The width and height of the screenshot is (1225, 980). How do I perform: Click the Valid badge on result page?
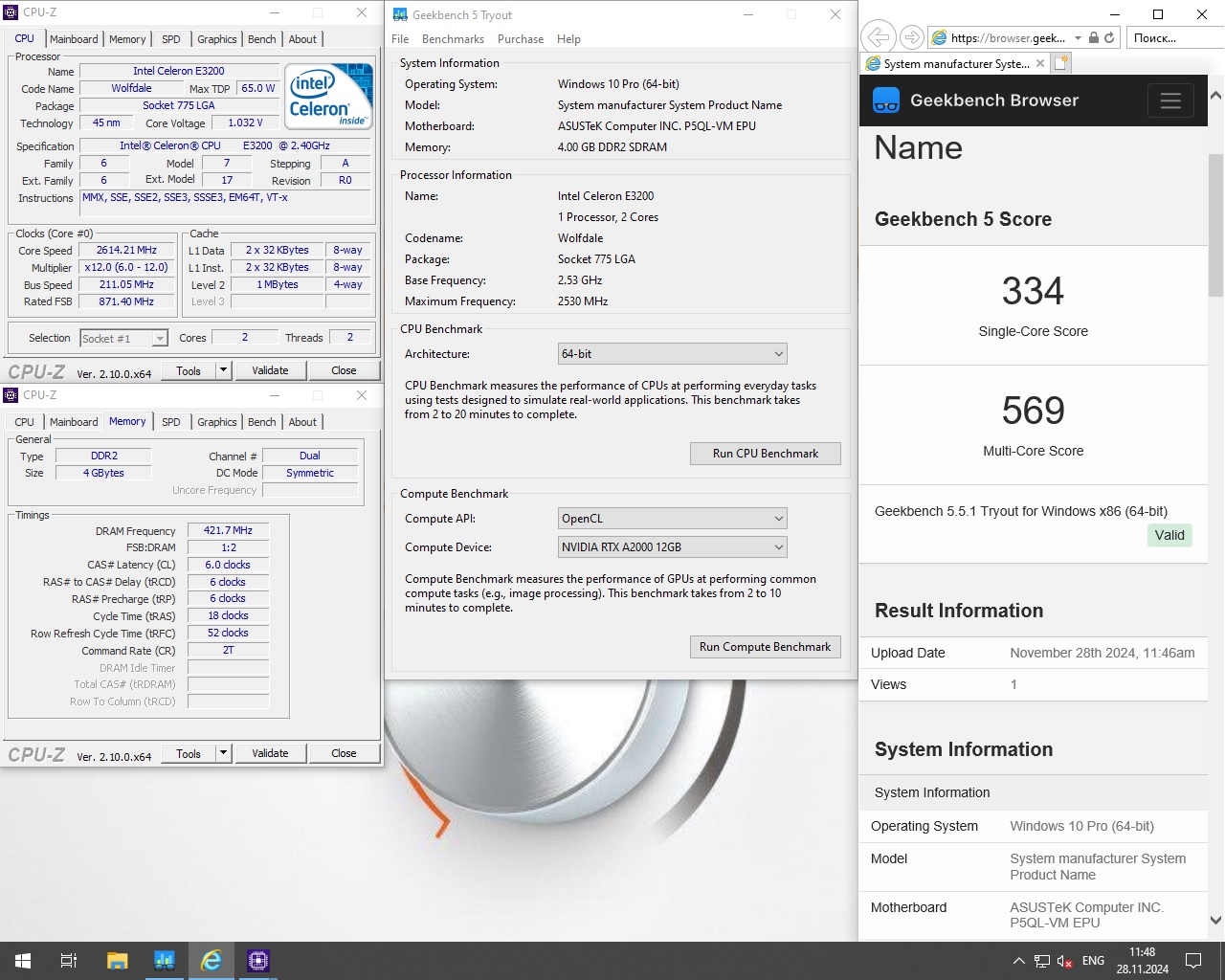coord(1169,535)
